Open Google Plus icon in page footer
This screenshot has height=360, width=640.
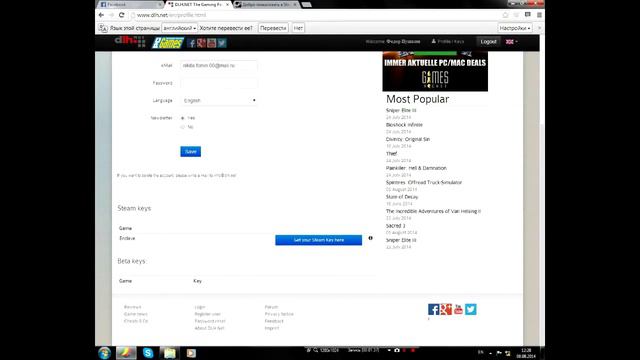point(446,309)
